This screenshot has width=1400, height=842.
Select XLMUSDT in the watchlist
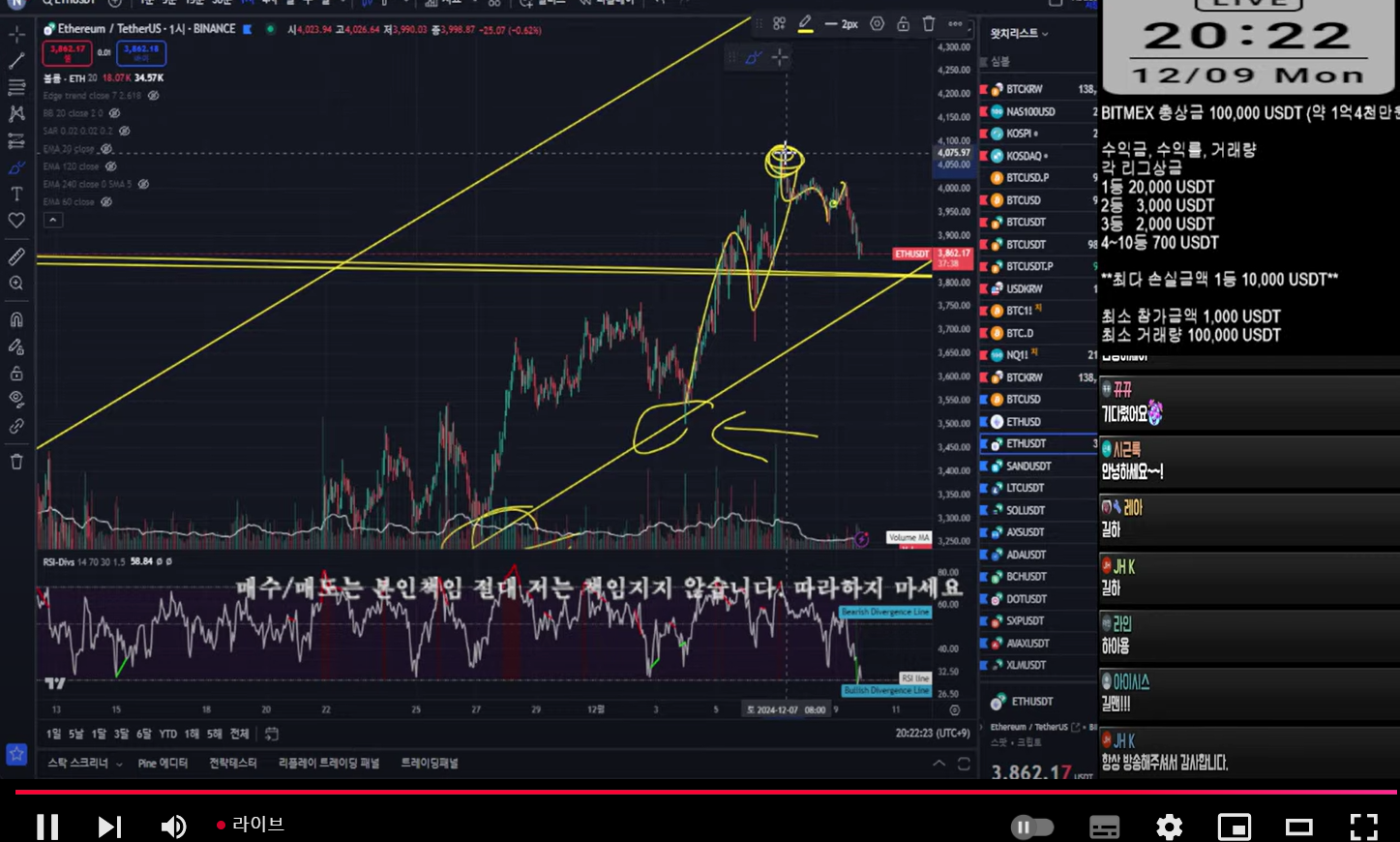[1039, 665]
